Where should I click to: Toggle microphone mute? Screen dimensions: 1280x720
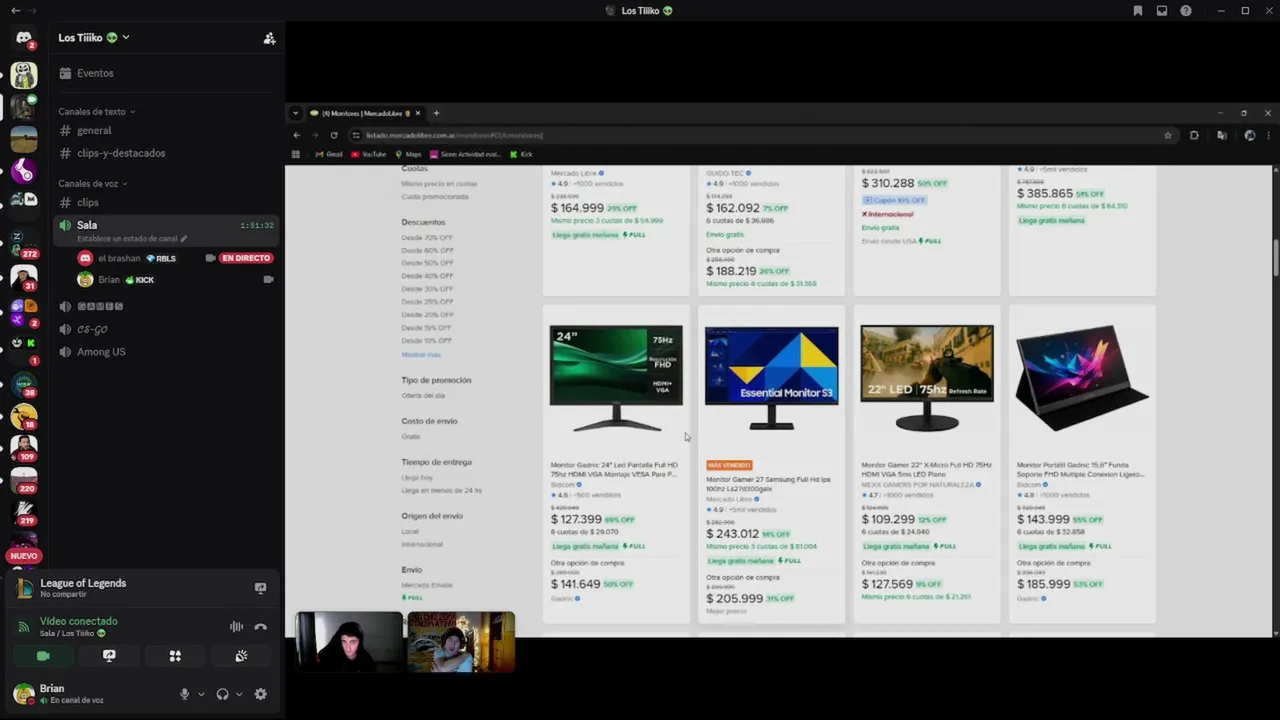184,694
